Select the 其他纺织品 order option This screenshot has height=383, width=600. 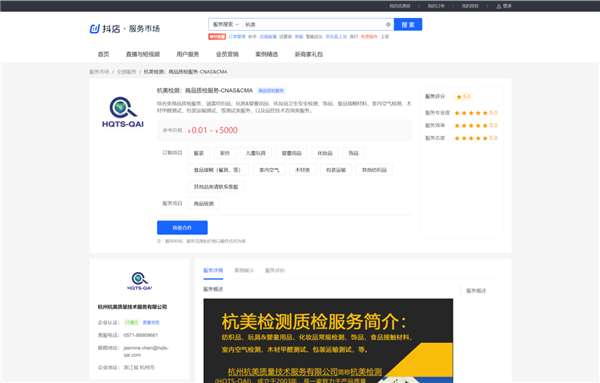(374, 170)
